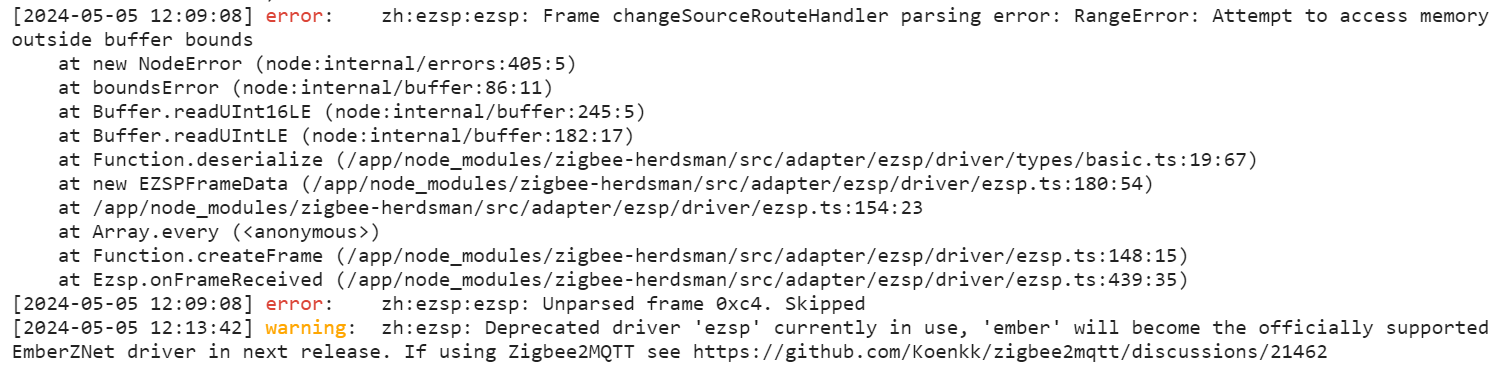Click the first red 'error:' label

click(x=295, y=17)
